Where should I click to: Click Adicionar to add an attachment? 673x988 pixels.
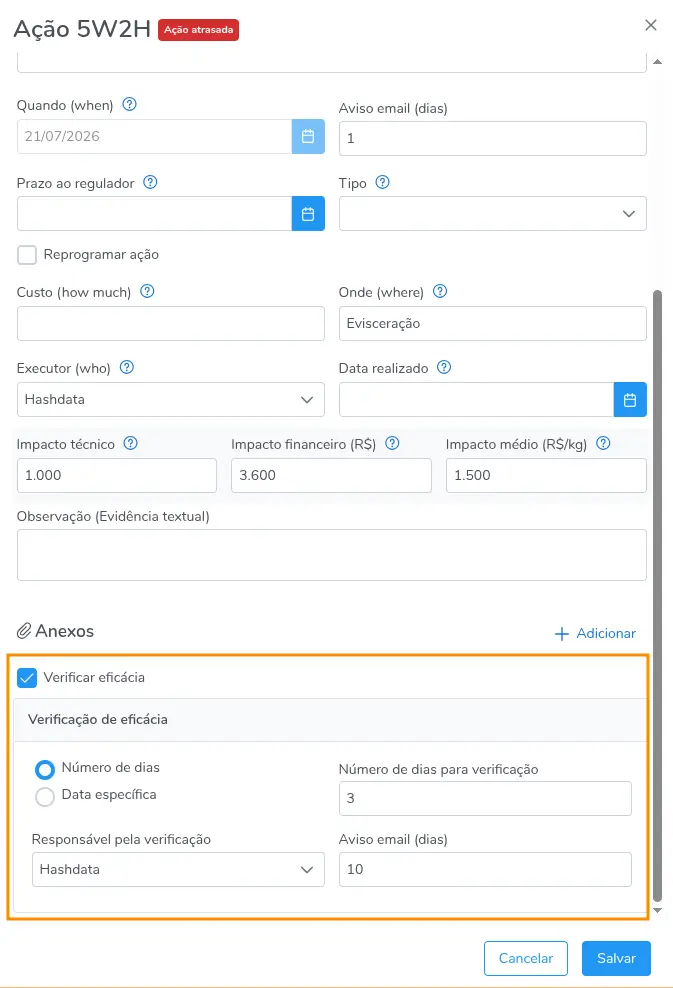coord(595,633)
